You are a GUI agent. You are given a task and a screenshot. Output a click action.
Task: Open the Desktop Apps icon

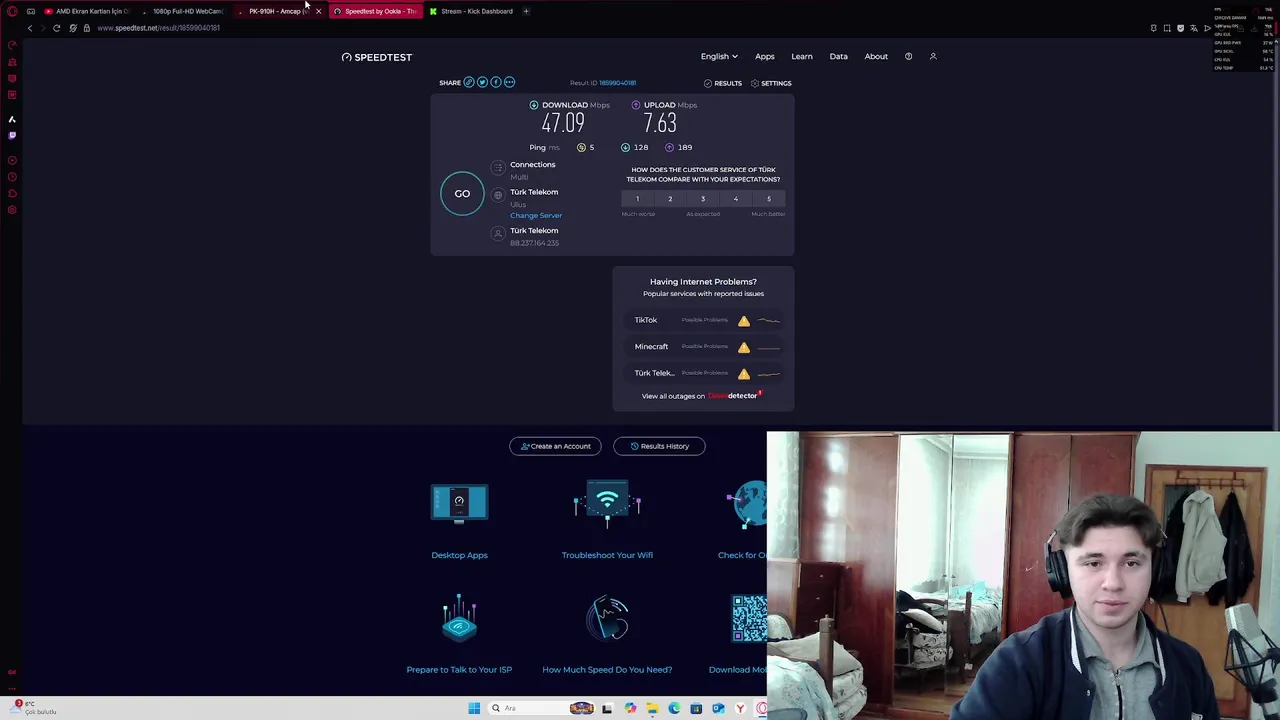click(x=459, y=503)
